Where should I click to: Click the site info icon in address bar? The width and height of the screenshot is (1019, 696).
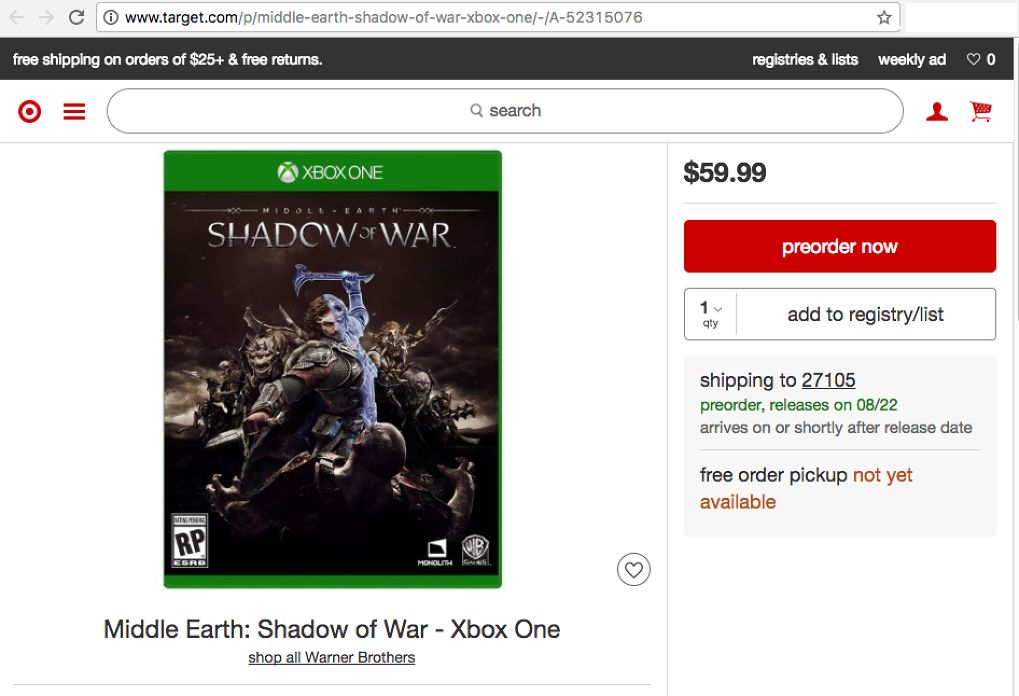(x=111, y=18)
